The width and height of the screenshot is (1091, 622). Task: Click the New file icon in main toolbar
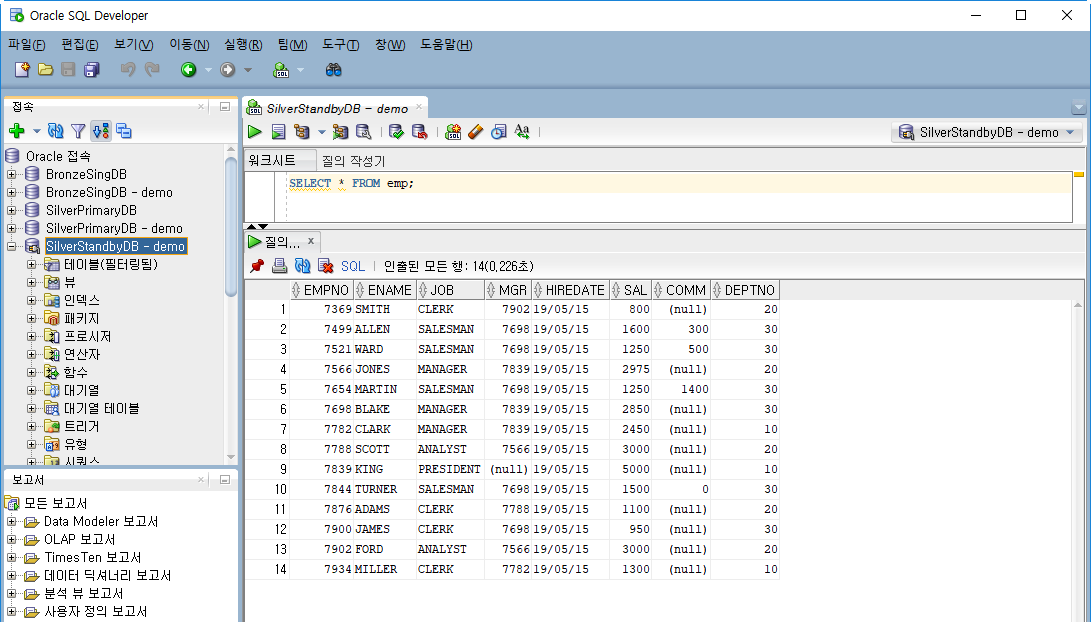(22, 70)
